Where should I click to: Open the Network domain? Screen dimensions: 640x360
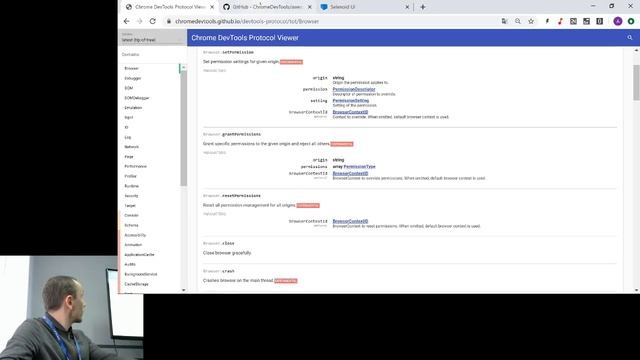(x=131, y=147)
